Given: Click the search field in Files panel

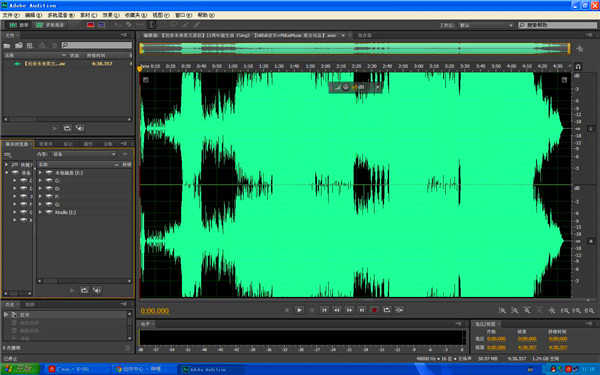Looking at the screenshot, I should click(96, 45).
